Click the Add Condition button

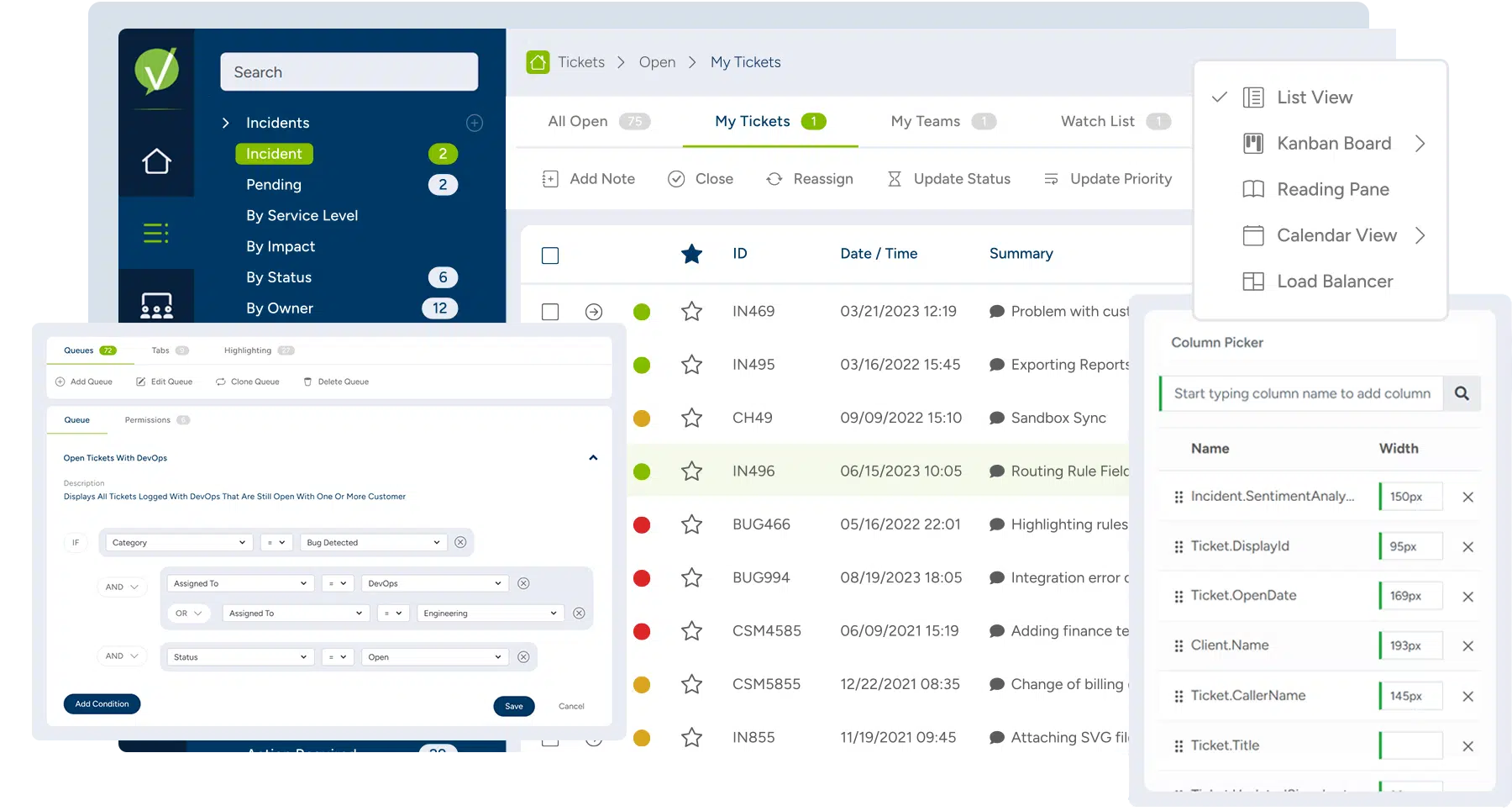click(x=102, y=704)
